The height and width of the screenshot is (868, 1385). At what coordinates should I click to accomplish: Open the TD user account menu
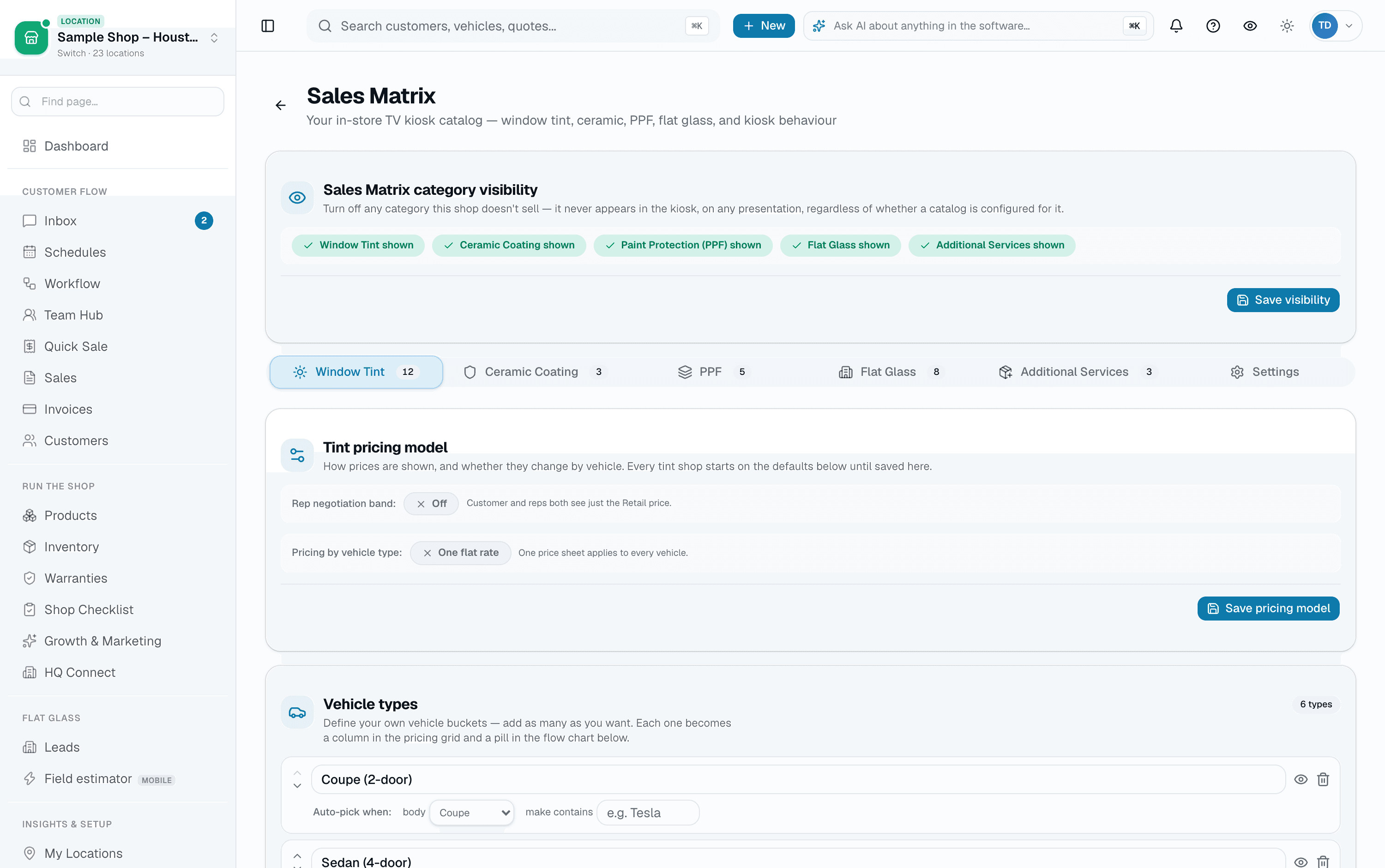coord(1336,26)
